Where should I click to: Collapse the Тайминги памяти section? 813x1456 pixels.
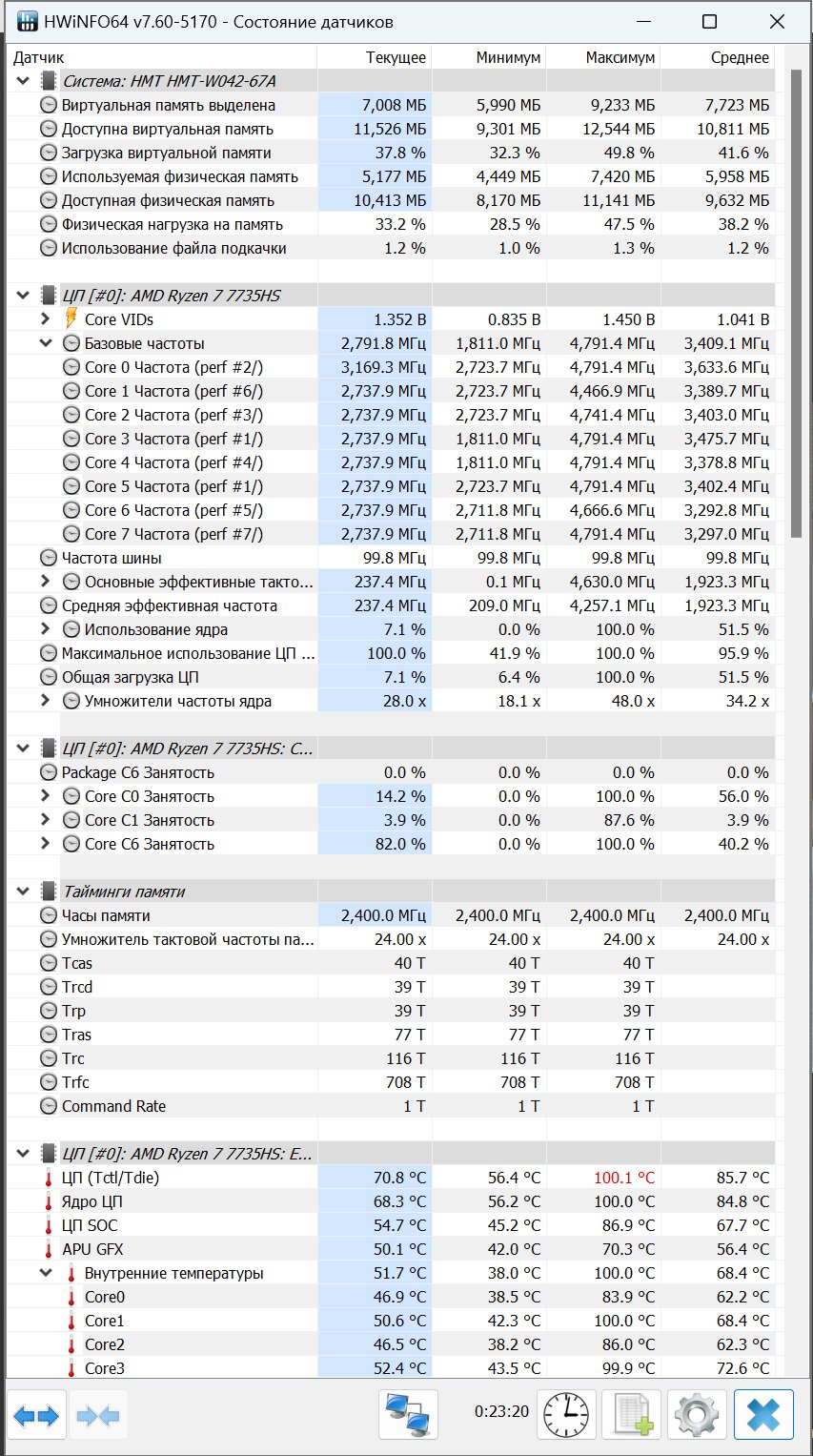(x=23, y=892)
